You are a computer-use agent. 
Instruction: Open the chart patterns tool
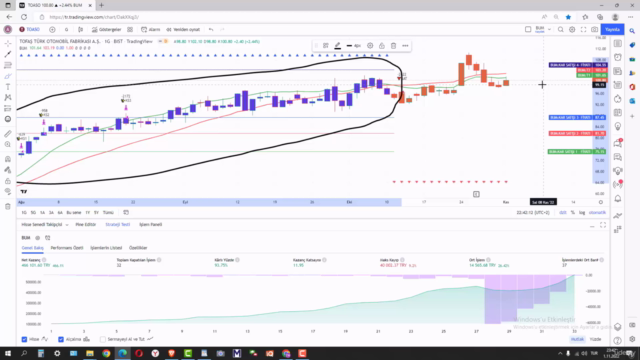click(x=8, y=97)
